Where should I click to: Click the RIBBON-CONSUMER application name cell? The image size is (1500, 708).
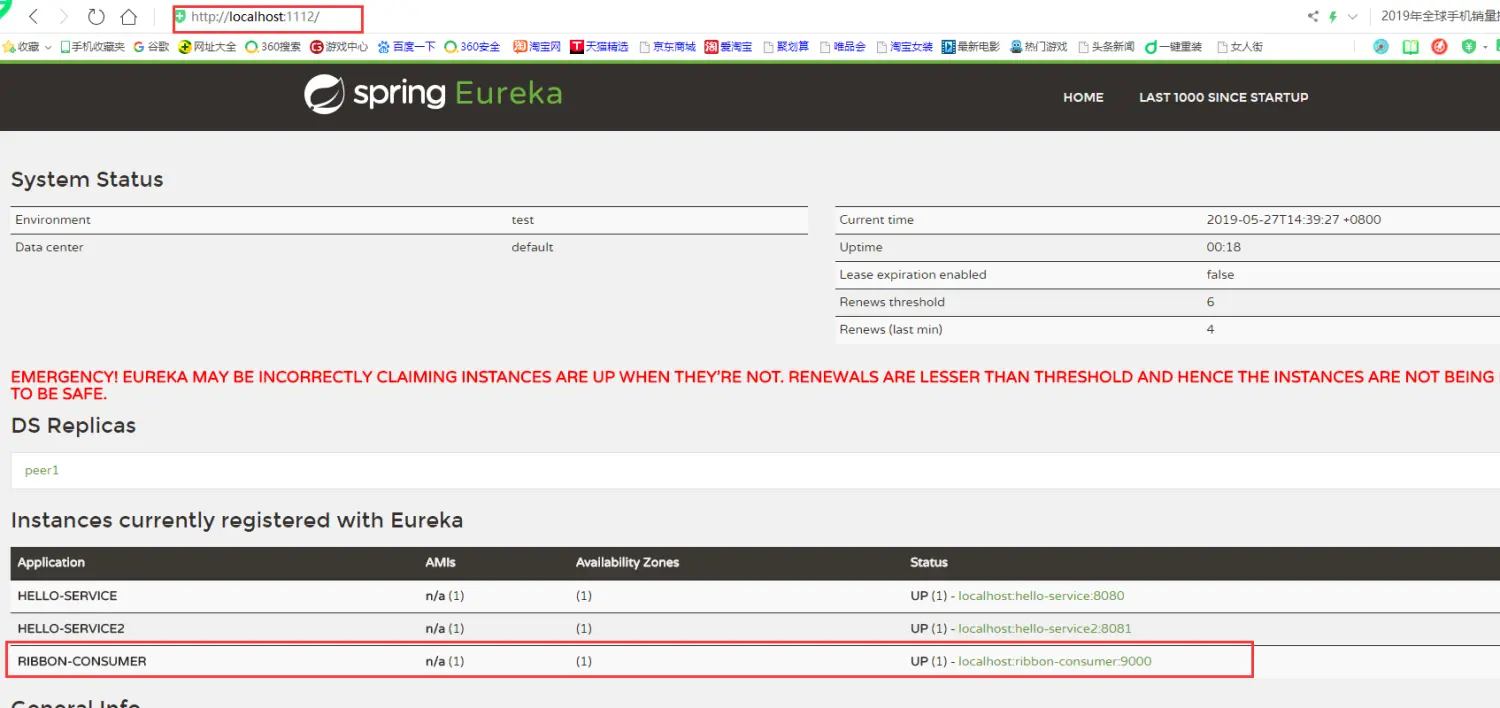pos(82,661)
